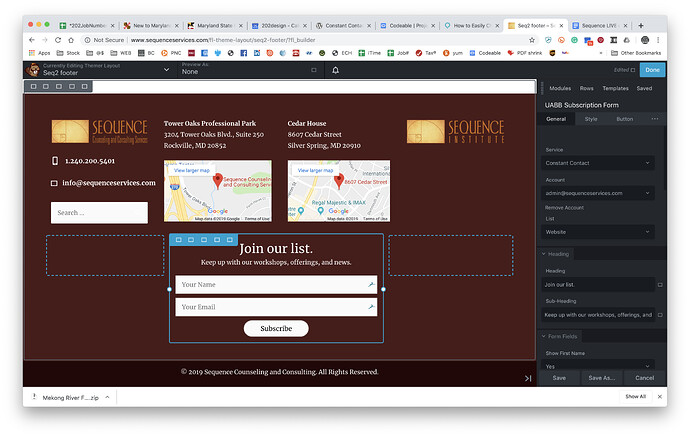
Task: Open the Chrome three-dot menu
Action: 658,40
